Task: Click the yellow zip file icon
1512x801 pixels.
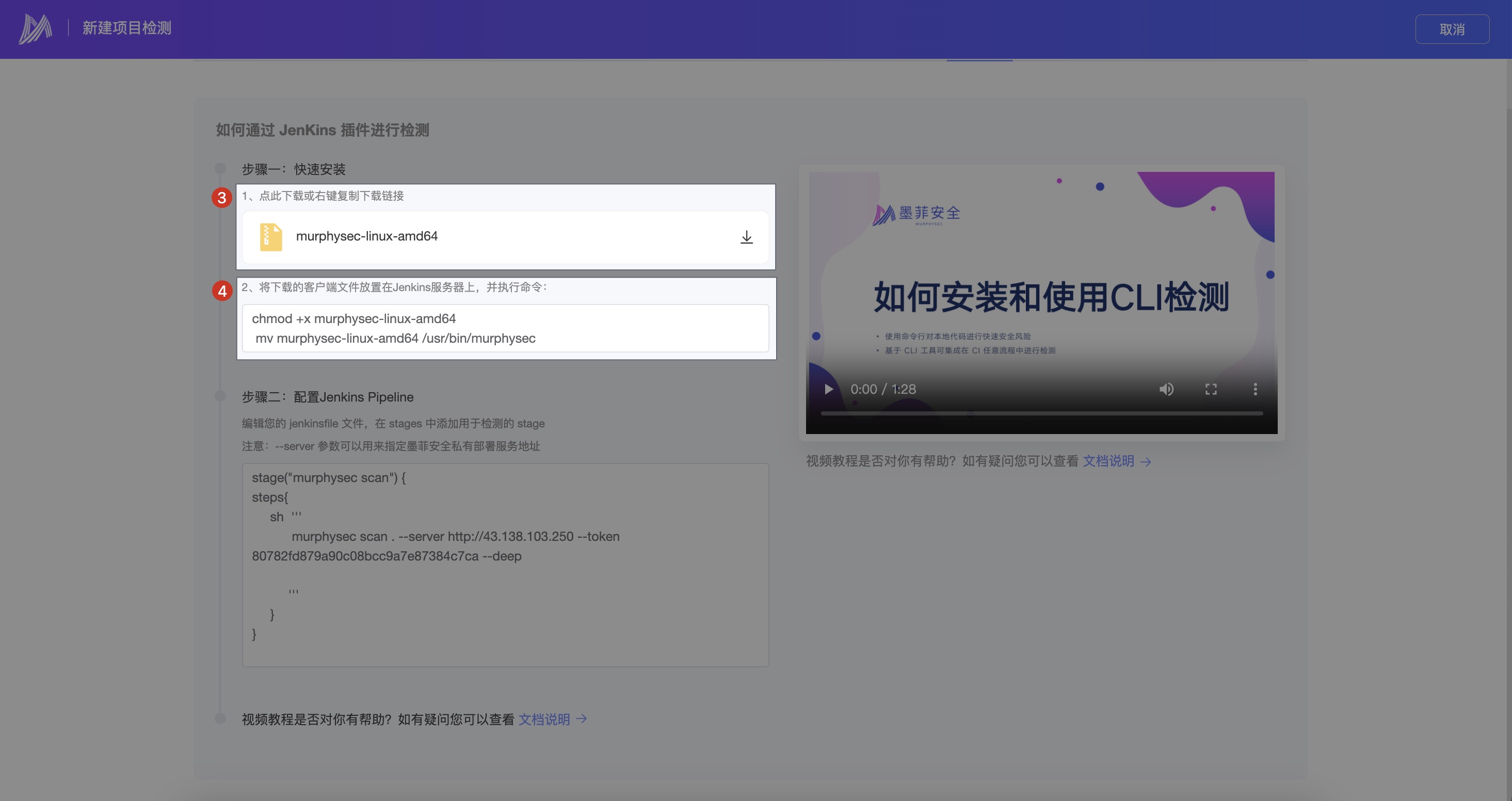Action: coord(270,237)
